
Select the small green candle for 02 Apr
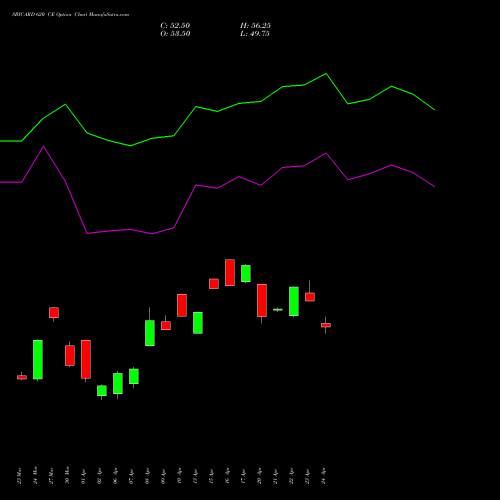pos(102,391)
